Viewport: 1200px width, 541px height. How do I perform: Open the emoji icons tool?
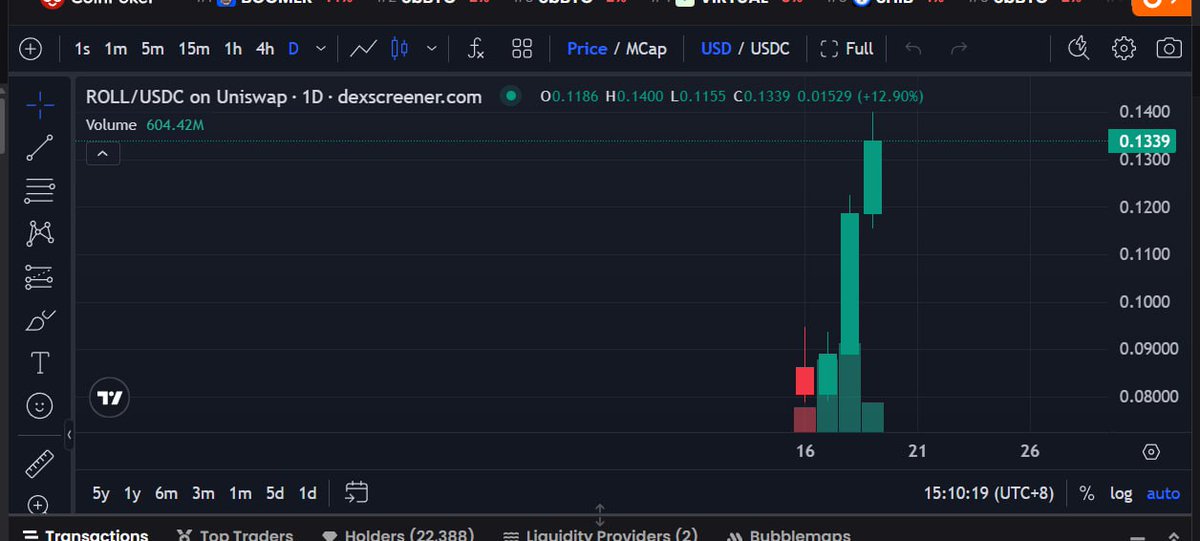click(40, 406)
